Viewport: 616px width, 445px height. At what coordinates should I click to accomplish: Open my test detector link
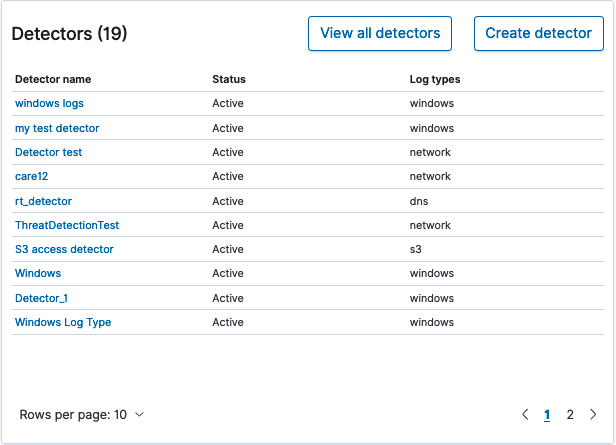pyautogui.click(x=57, y=128)
